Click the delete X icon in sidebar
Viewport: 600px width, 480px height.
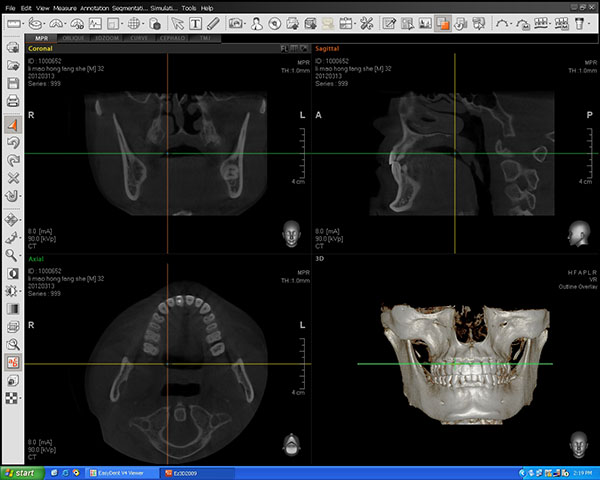click(13, 178)
